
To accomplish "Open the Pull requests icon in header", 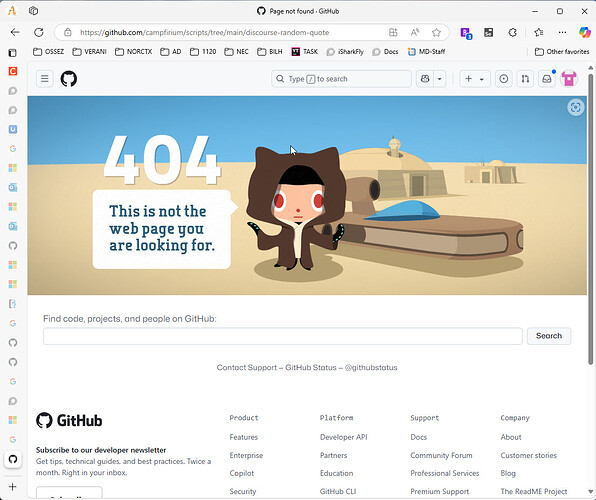I will coord(525,79).
